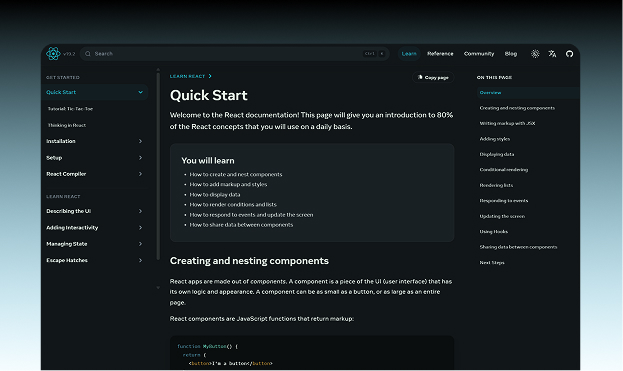Viewport: 623px width, 371px height.
Task: Open the Community nav tab
Action: 479,54
